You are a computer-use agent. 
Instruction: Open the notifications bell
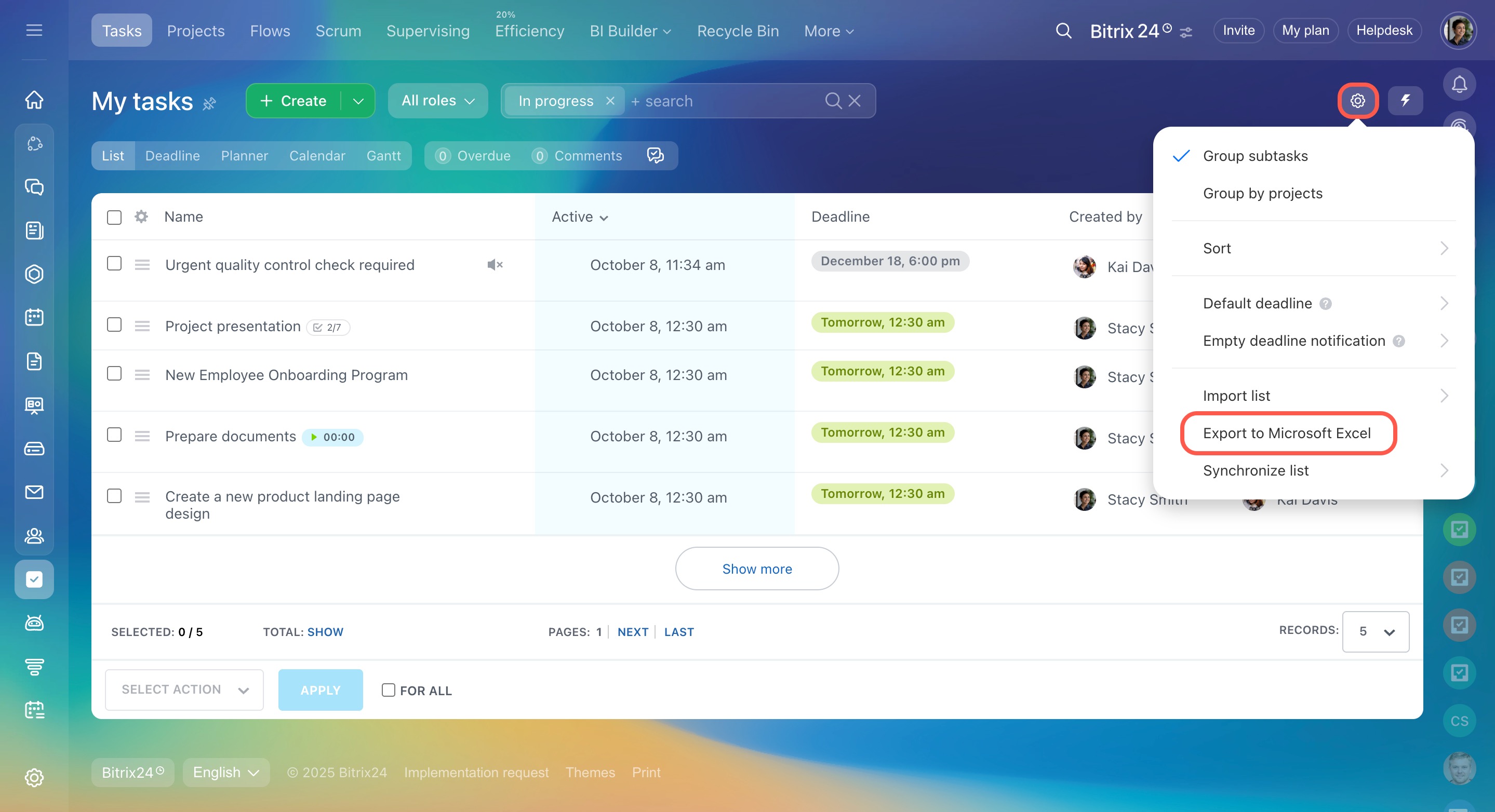pyautogui.click(x=1459, y=85)
